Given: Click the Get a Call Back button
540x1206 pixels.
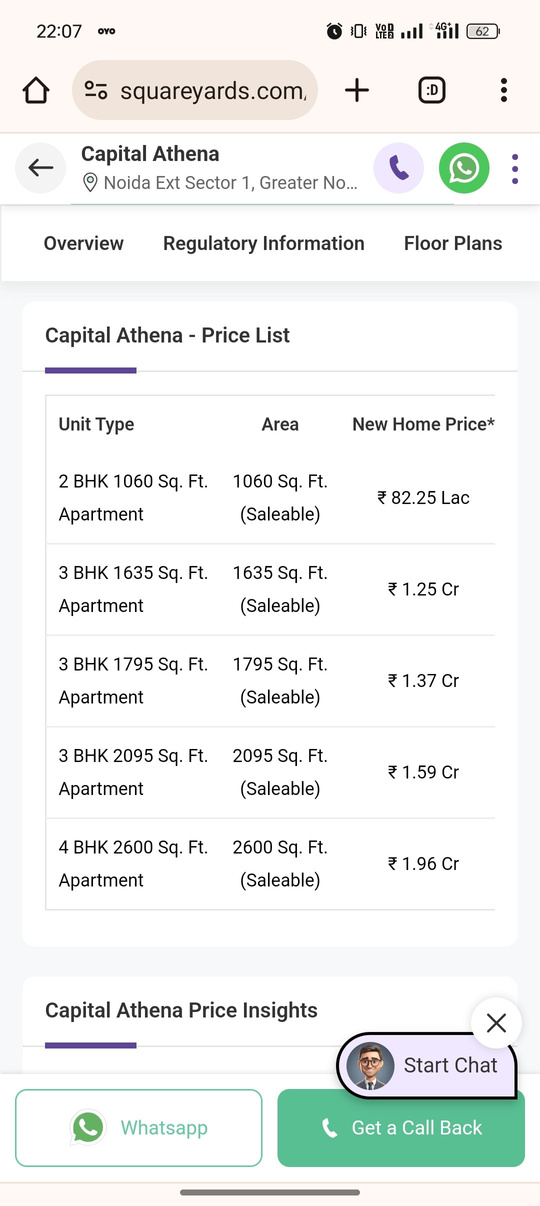Looking at the screenshot, I should [401, 1128].
